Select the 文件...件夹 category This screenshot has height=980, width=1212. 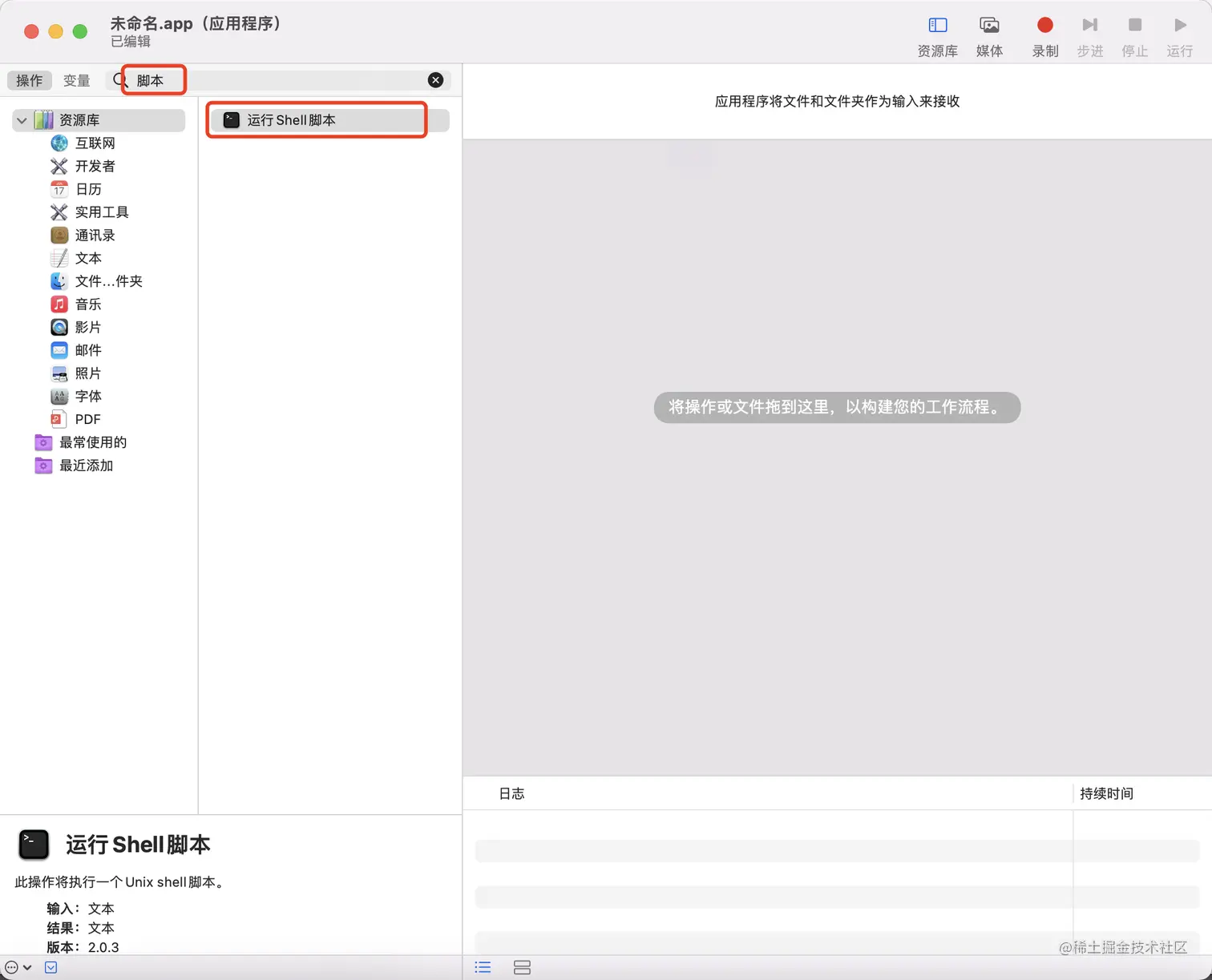click(109, 281)
